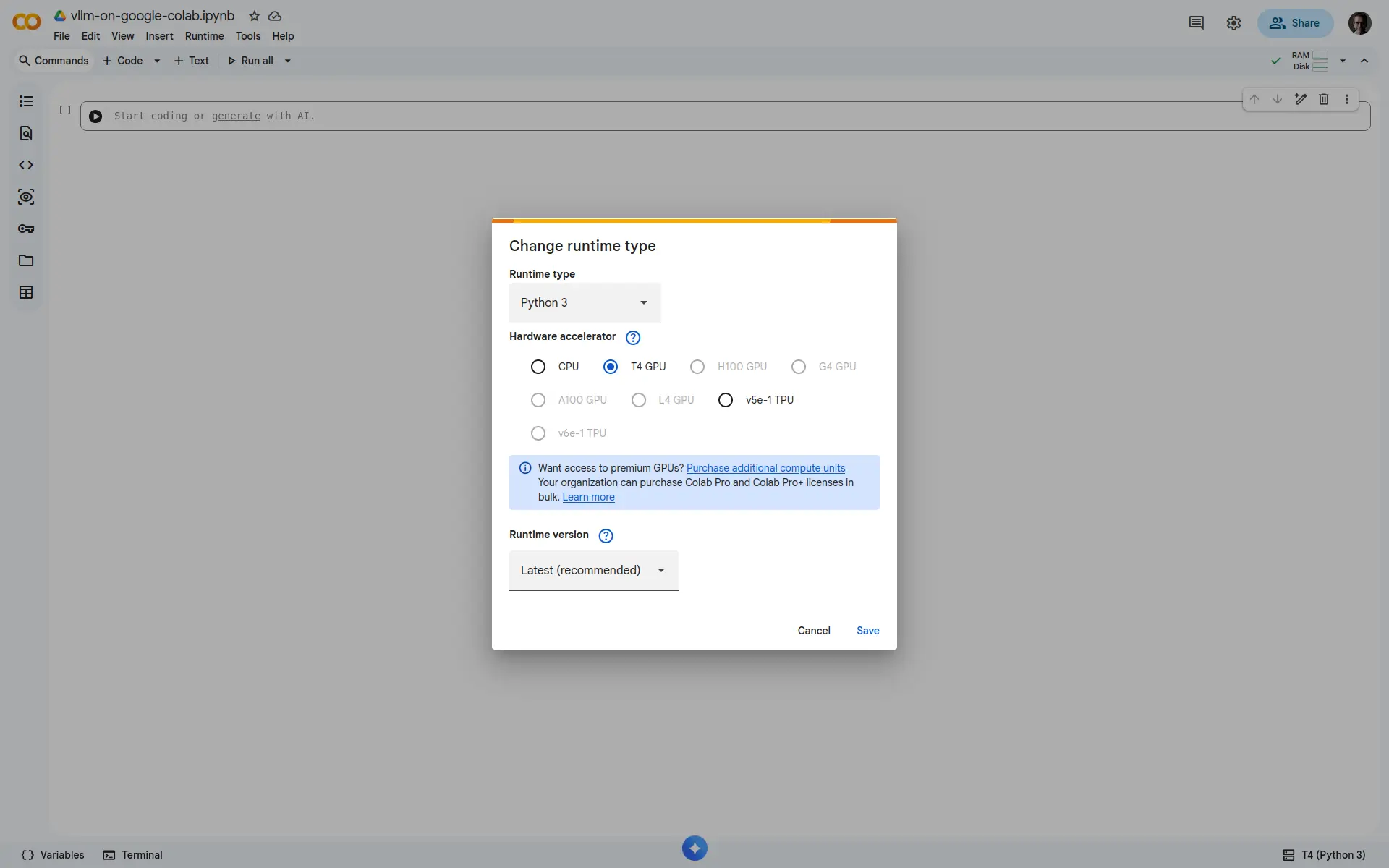
Task: Follow the Learn more link
Action: point(588,497)
